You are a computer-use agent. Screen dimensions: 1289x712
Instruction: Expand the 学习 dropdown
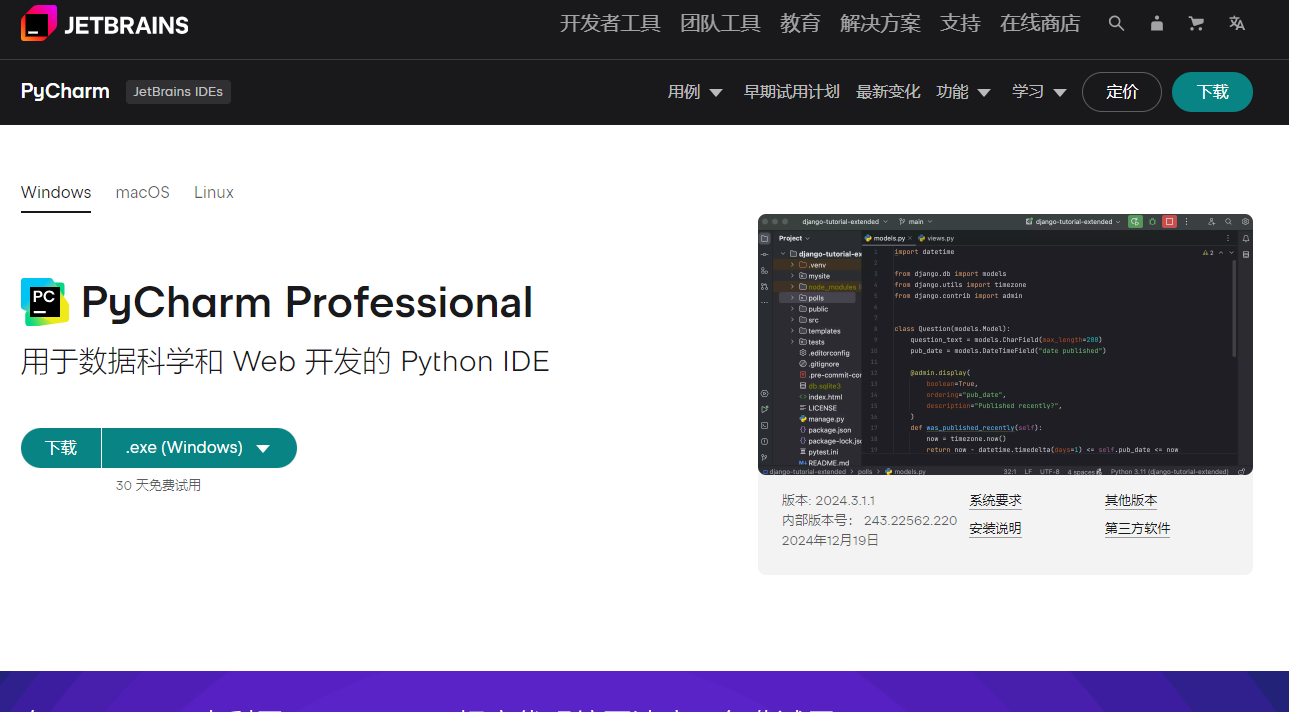click(x=1039, y=92)
